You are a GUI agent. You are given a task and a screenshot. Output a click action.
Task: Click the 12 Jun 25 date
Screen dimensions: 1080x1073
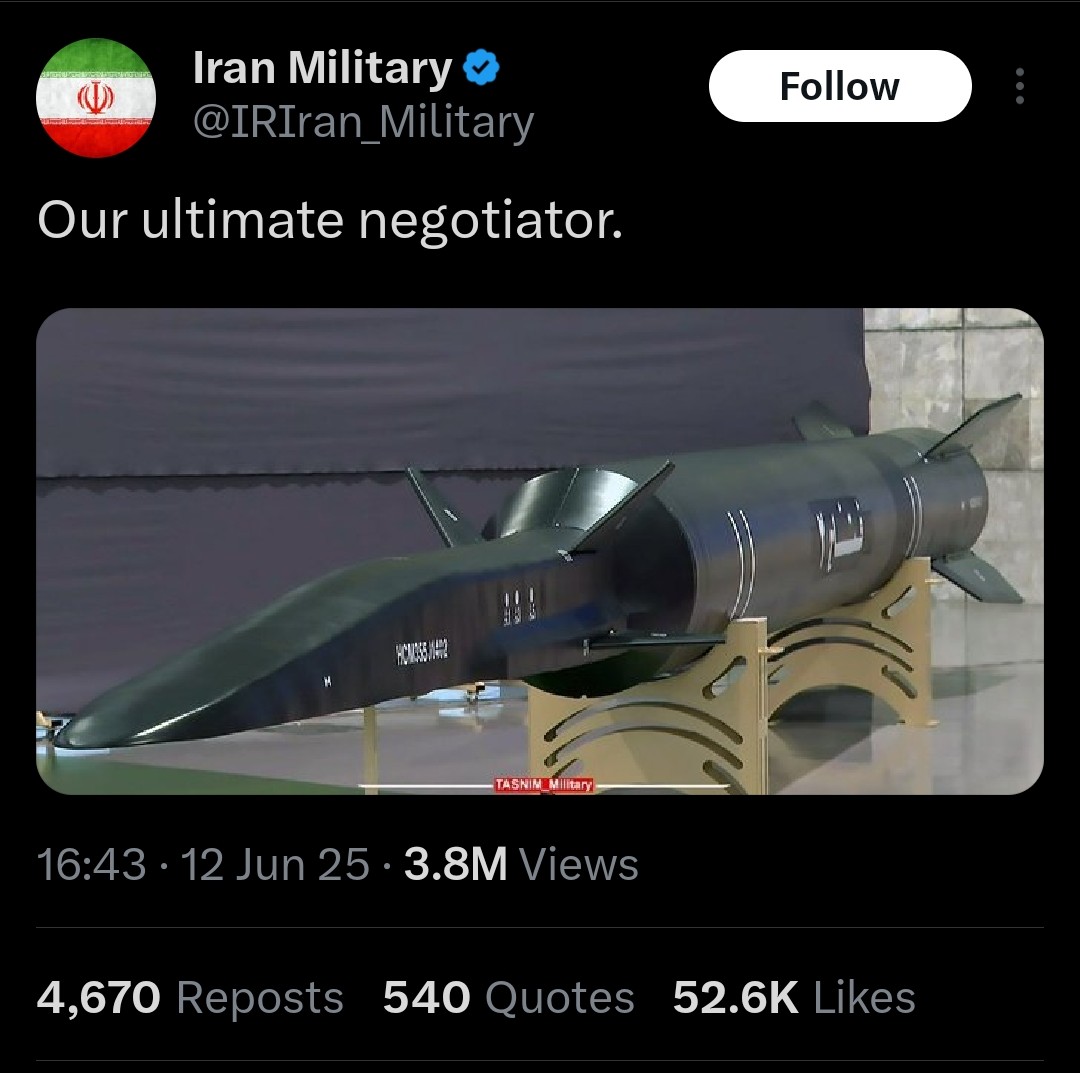click(x=276, y=864)
